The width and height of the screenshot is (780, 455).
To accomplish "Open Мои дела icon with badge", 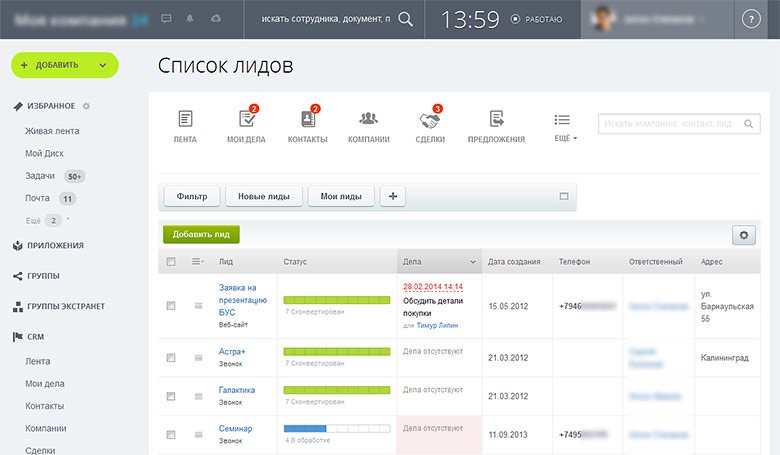I will [x=246, y=120].
